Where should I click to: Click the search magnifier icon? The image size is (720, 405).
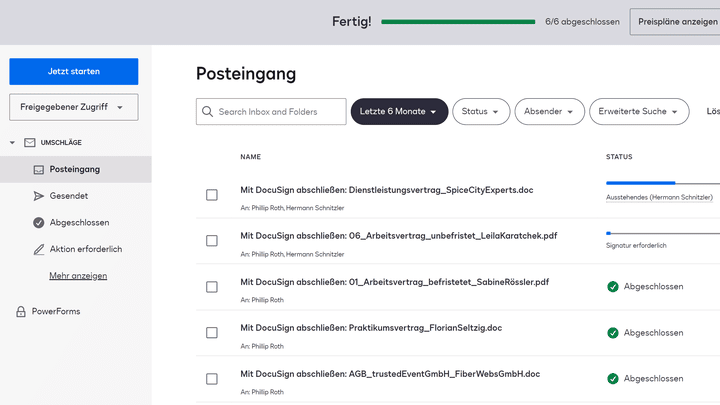207,112
